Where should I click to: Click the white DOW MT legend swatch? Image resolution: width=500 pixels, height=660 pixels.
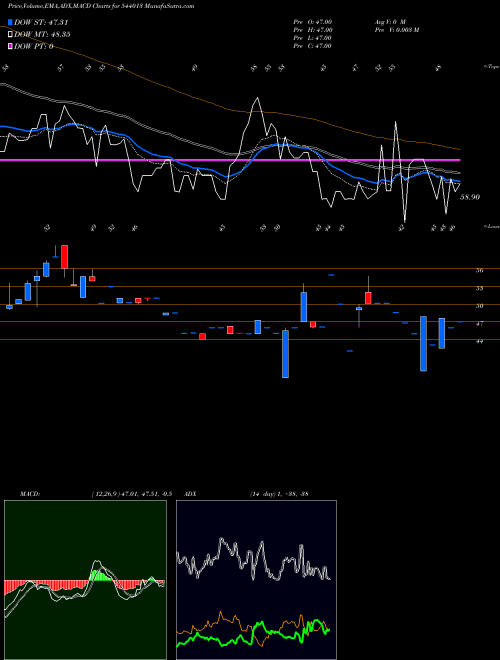tap(10, 35)
